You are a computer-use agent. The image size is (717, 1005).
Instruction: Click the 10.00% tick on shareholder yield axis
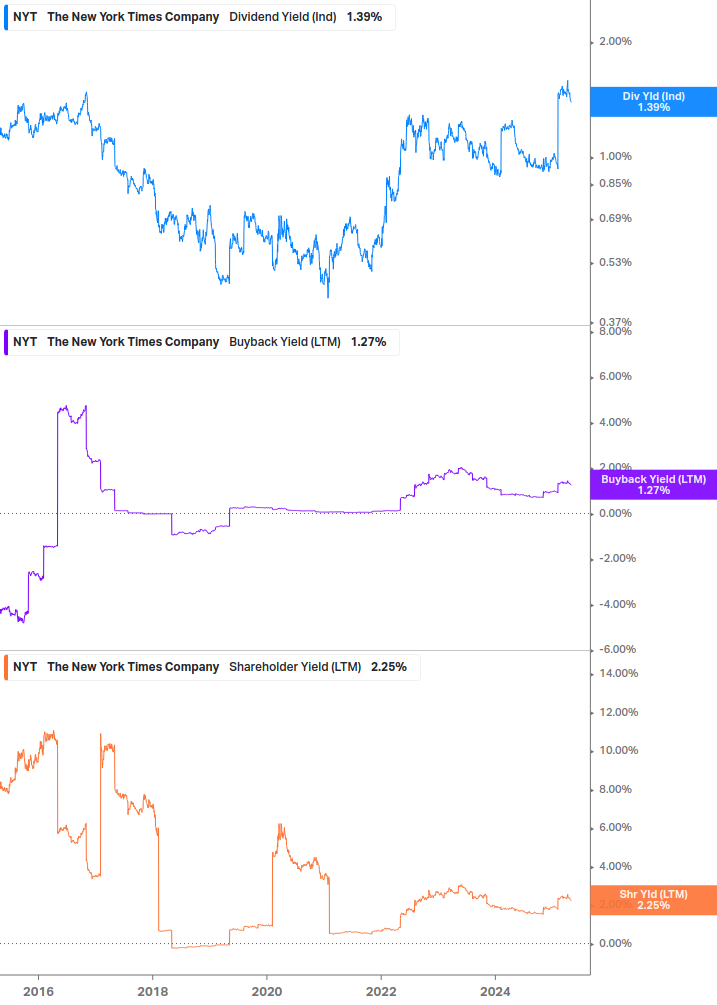pyautogui.click(x=618, y=751)
